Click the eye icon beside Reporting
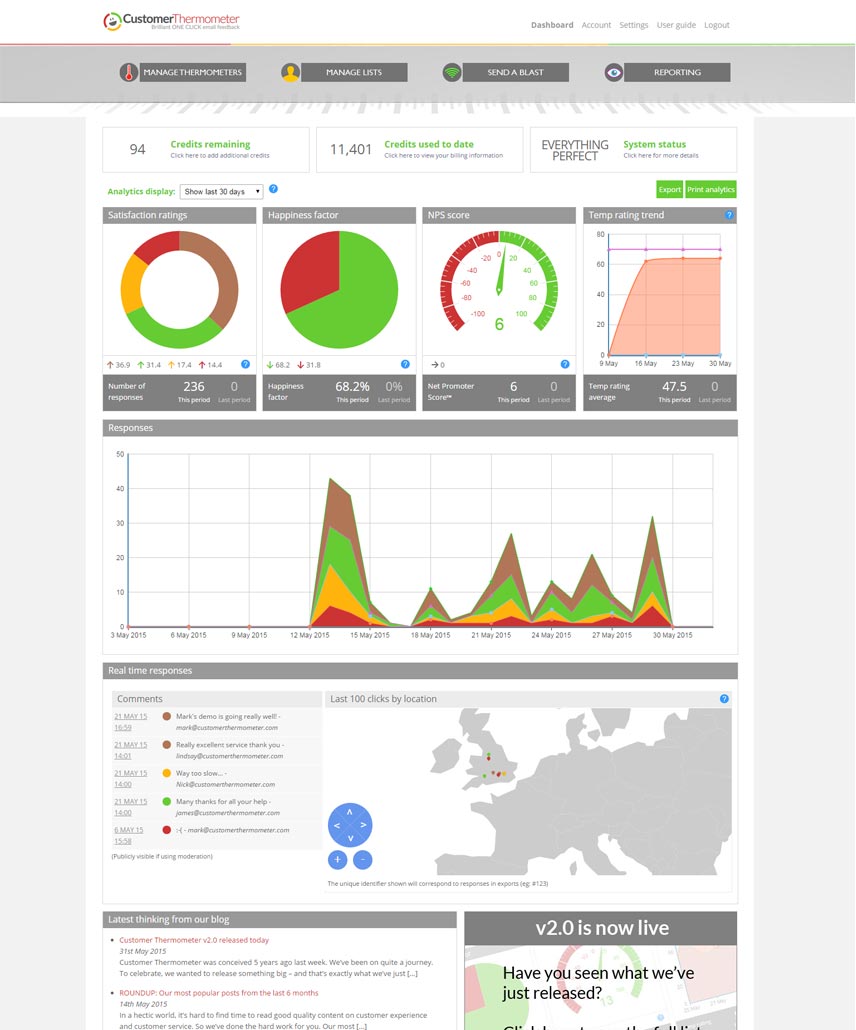856x1030 pixels. tap(614, 72)
